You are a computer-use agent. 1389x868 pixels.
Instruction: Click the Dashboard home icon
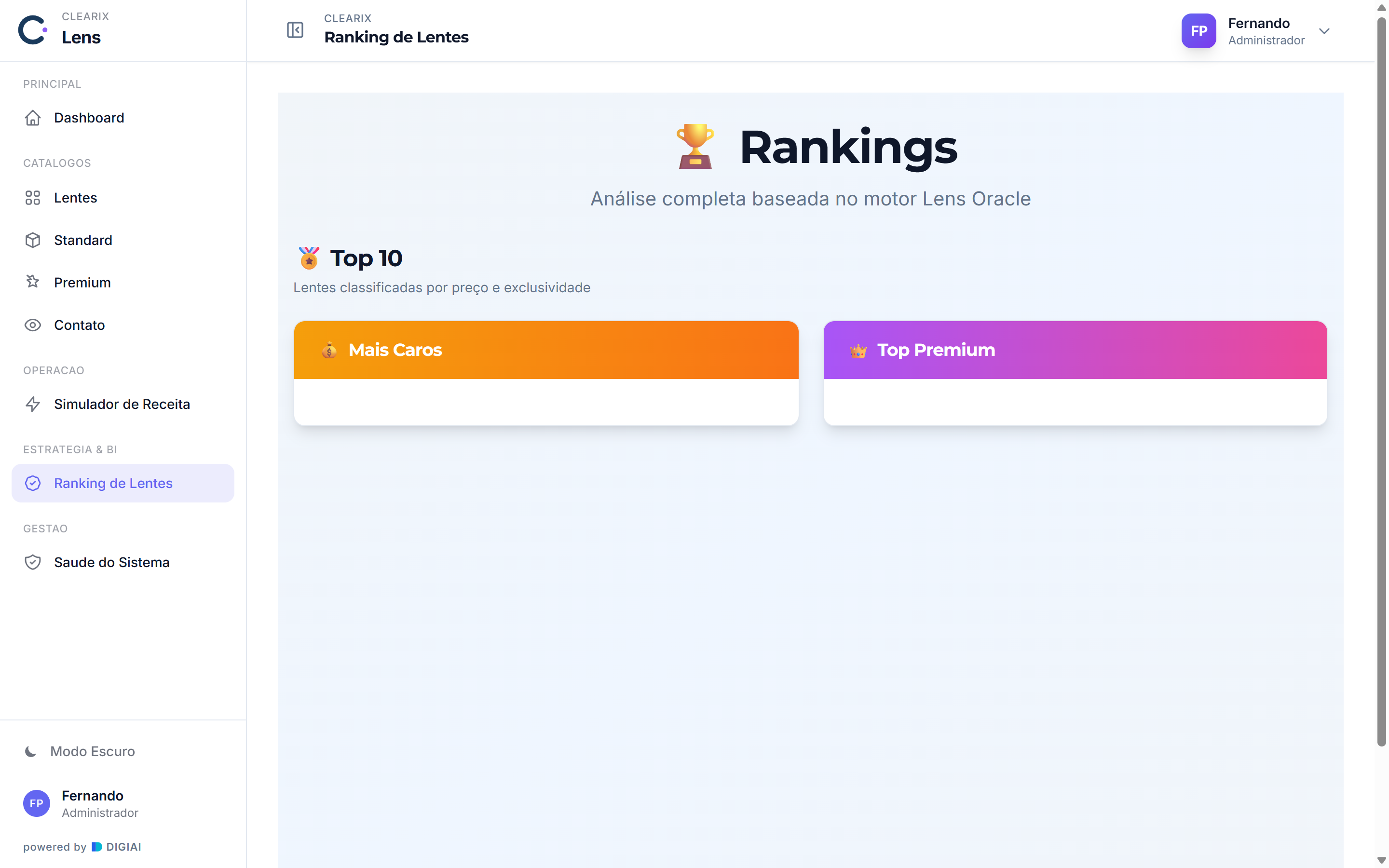(33, 118)
